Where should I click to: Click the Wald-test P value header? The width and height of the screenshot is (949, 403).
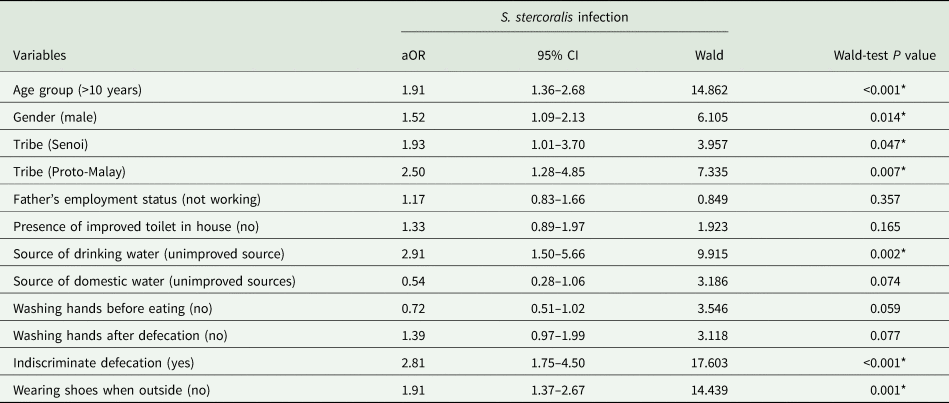point(881,56)
